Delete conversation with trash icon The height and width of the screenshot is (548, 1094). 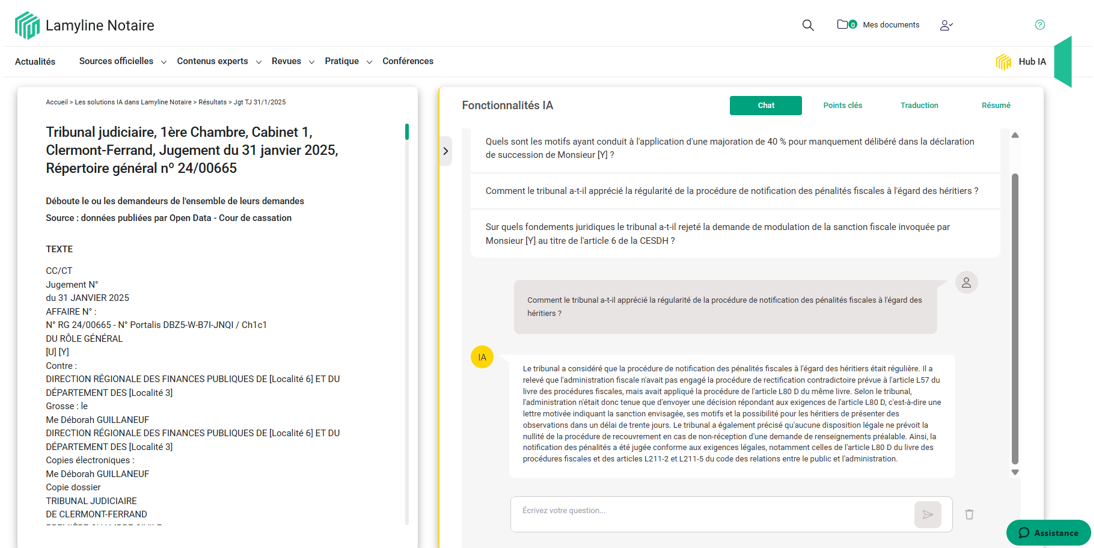pyautogui.click(x=969, y=514)
